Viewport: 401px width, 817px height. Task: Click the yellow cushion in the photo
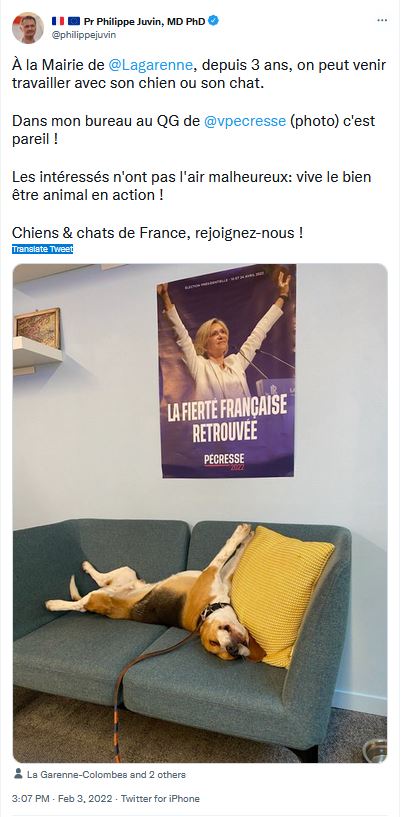pos(282,596)
